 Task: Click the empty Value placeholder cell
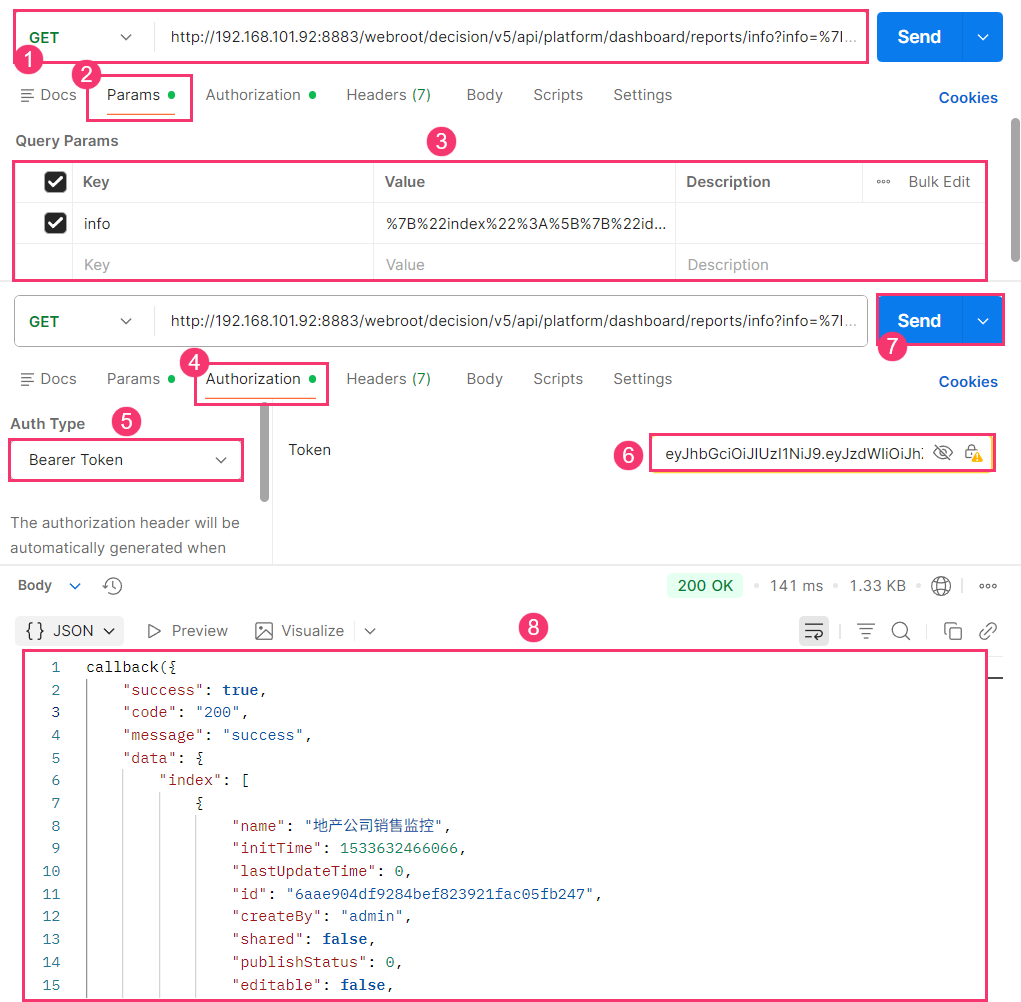[x=525, y=264]
